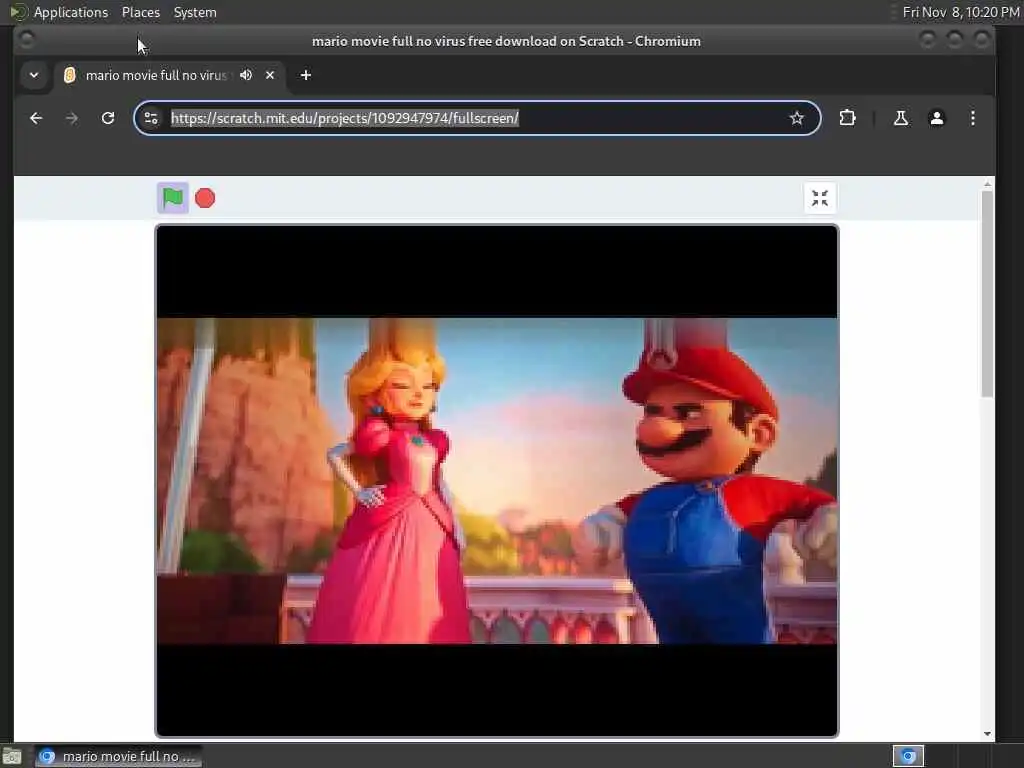Image resolution: width=1024 pixels, height=768 pixels.
Task: Open the System menu
Action: pos(195,12)
